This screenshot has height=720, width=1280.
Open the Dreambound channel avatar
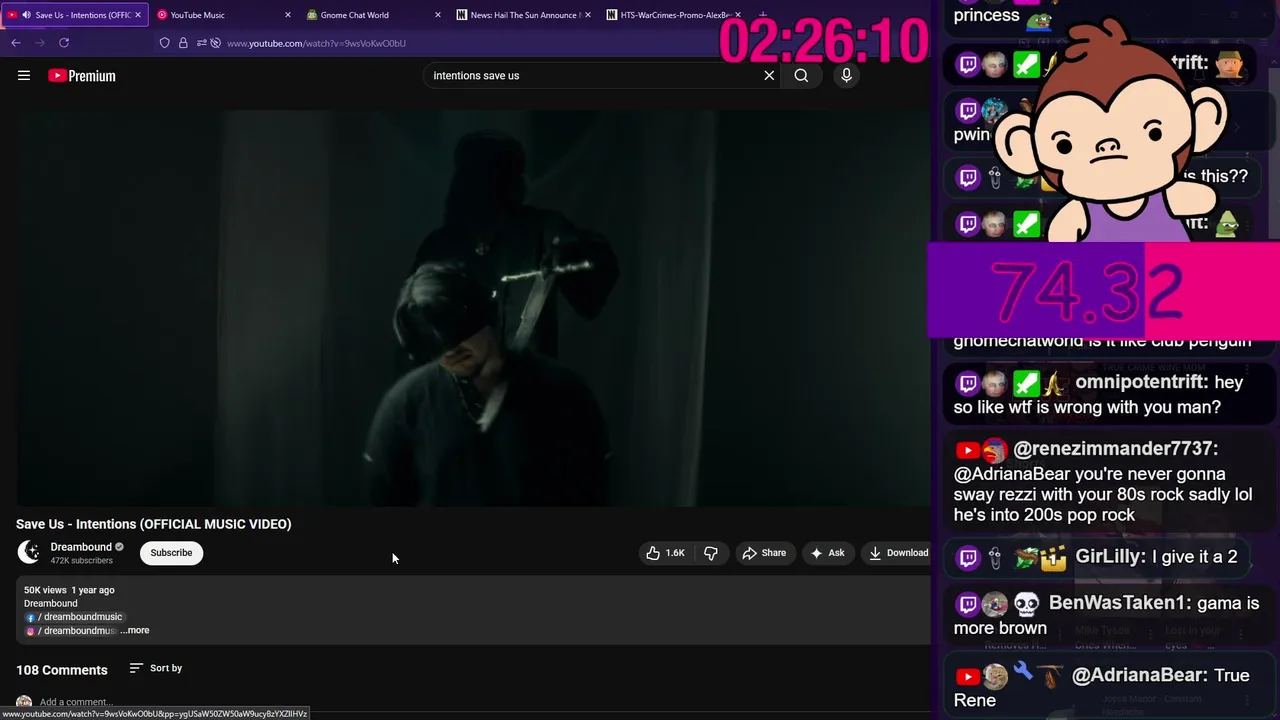point(29,552)
